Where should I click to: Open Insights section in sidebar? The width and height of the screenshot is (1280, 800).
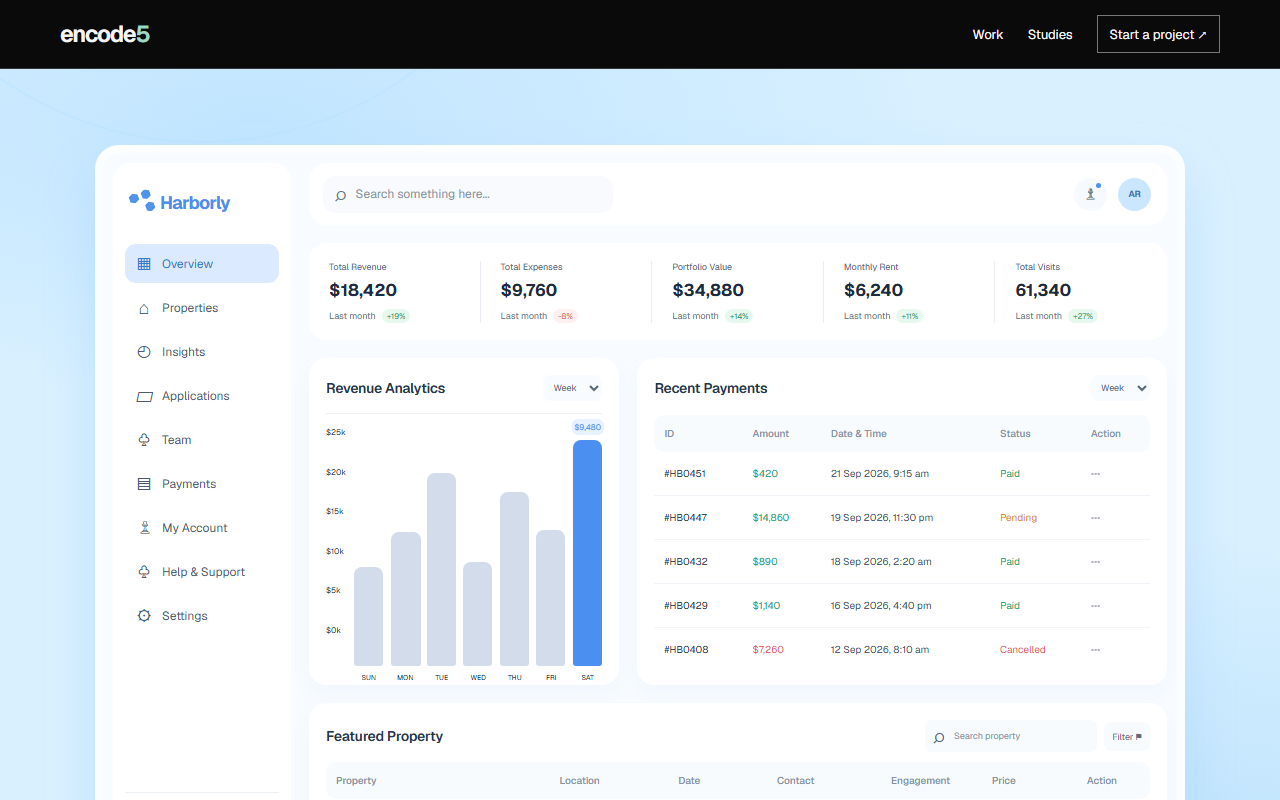click(202, 352)
